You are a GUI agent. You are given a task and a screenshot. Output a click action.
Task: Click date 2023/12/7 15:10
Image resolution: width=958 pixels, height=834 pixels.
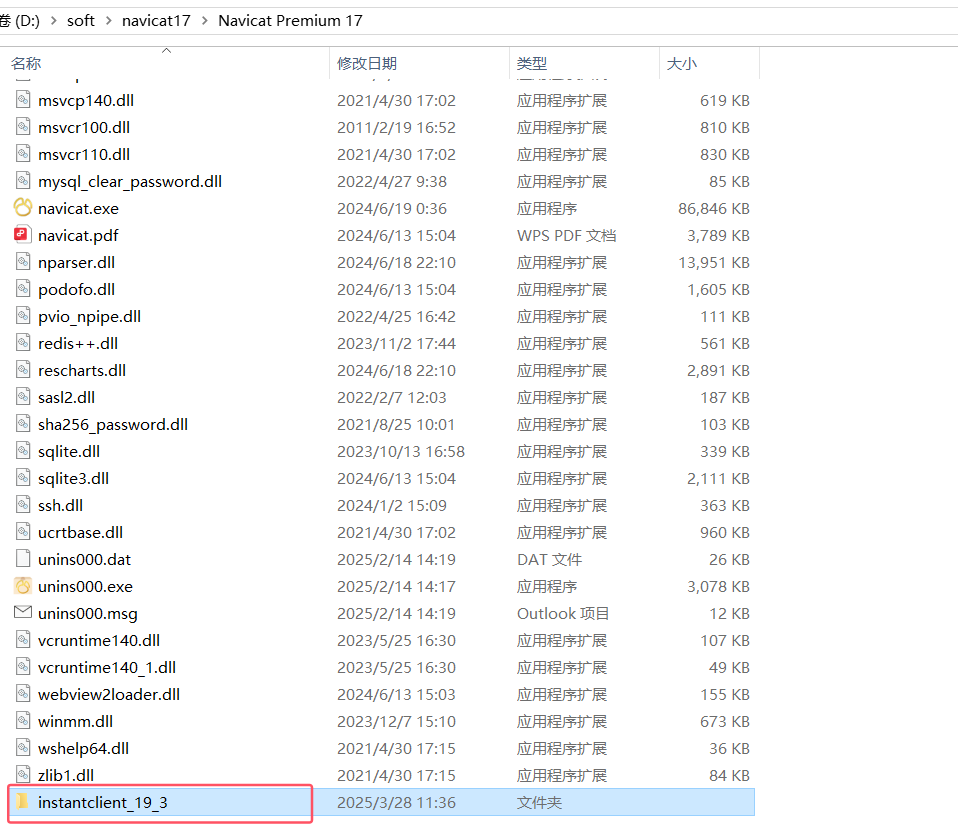pos(397,721)
